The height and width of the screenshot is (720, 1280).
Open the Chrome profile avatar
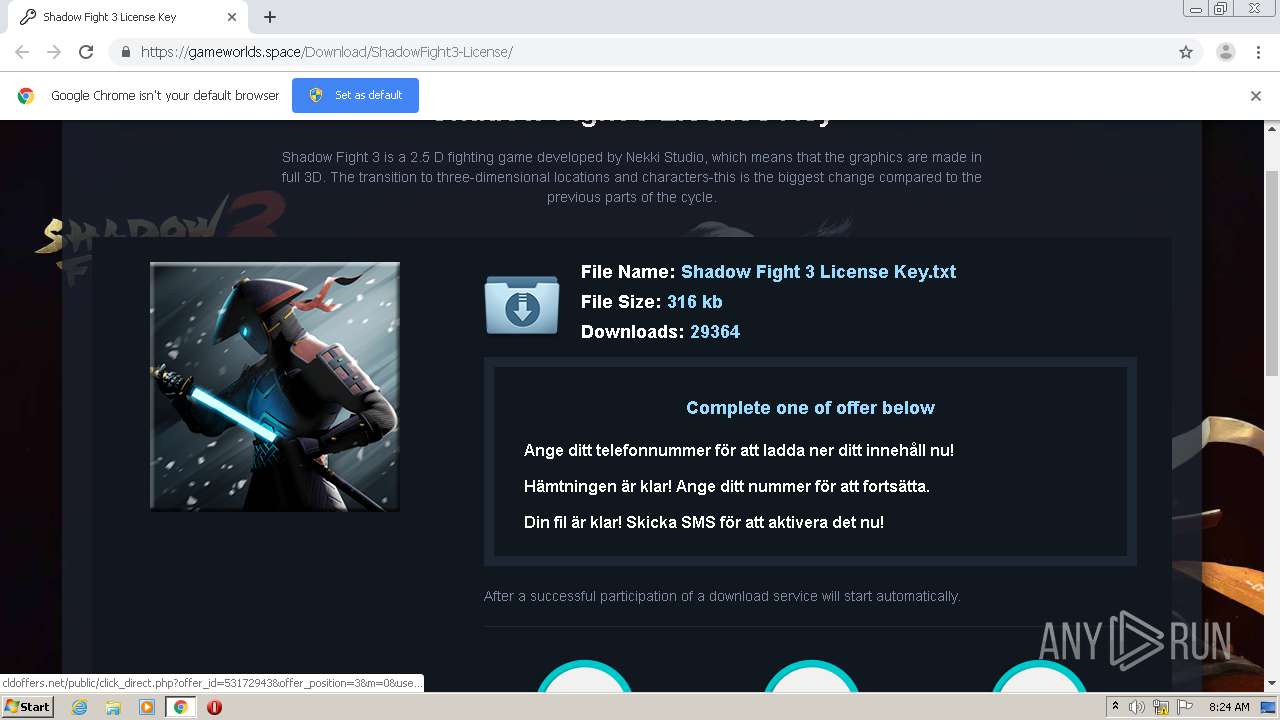(1225, 52)
